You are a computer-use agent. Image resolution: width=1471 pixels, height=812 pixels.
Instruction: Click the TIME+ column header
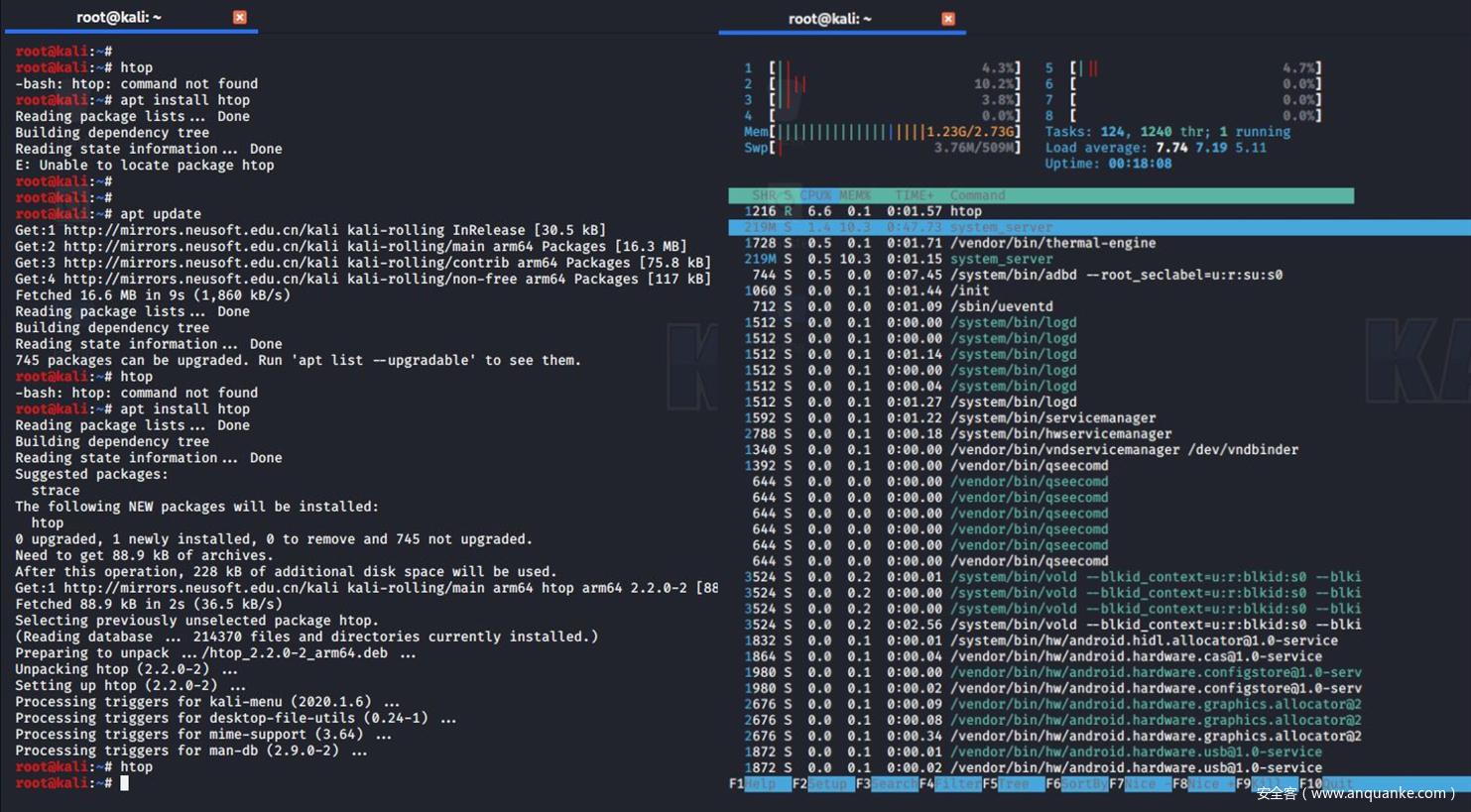point(914,195)
